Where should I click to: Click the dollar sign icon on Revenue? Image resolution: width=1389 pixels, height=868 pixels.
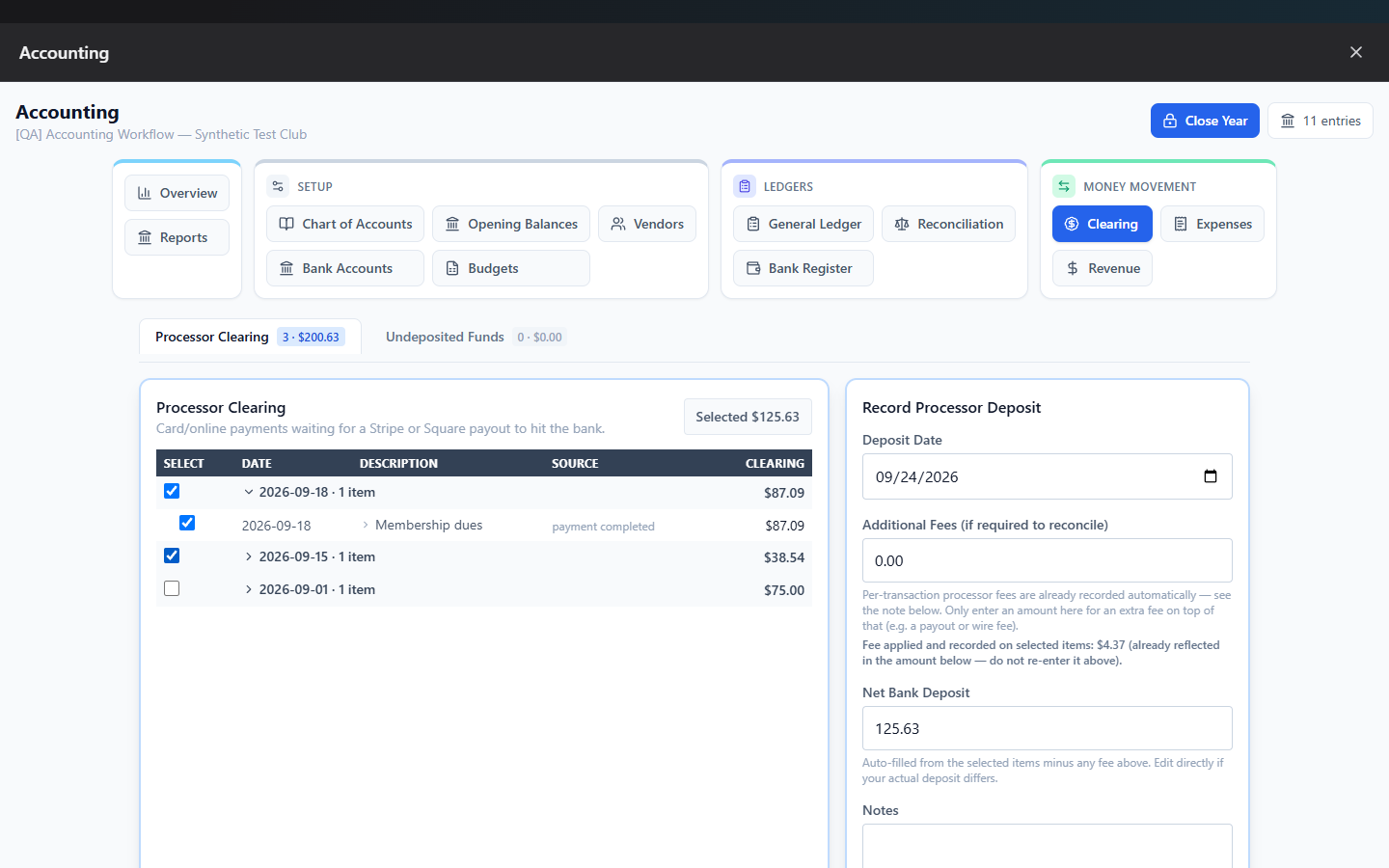coord(1073,268)
